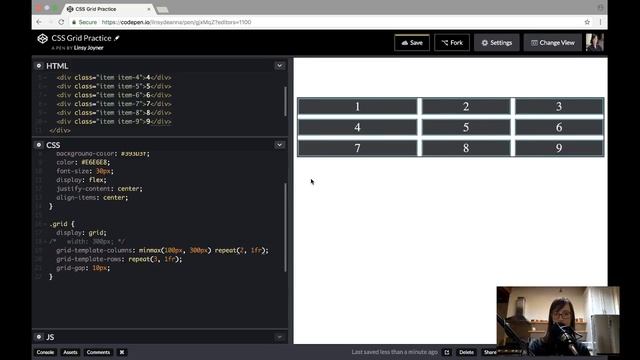Click the CSS editor scrollbar
Viewport: 640px width, 360px height.
pyautogui.click(x=285, y=227)
